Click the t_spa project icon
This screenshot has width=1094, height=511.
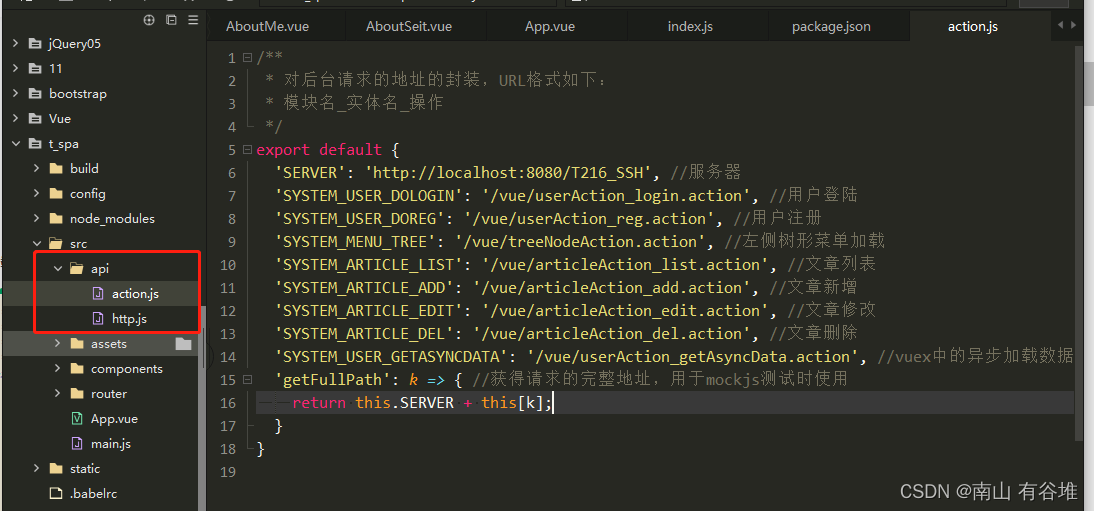pyautogui.click(x=35, y=144)
